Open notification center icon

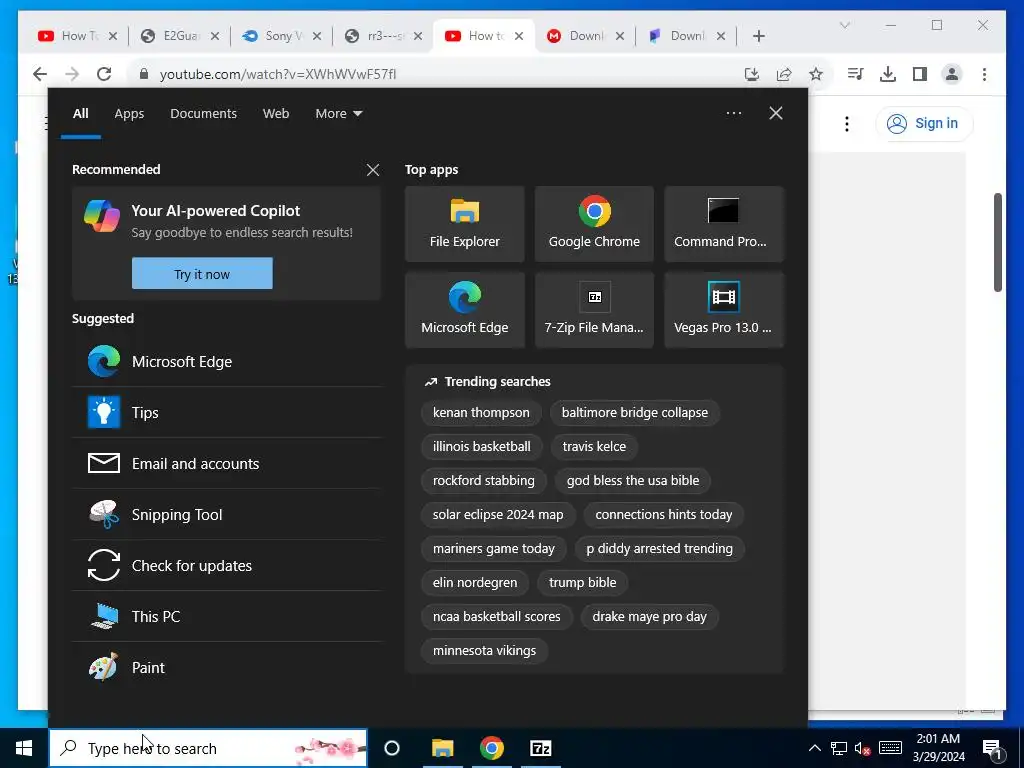(x=992, y=748)
